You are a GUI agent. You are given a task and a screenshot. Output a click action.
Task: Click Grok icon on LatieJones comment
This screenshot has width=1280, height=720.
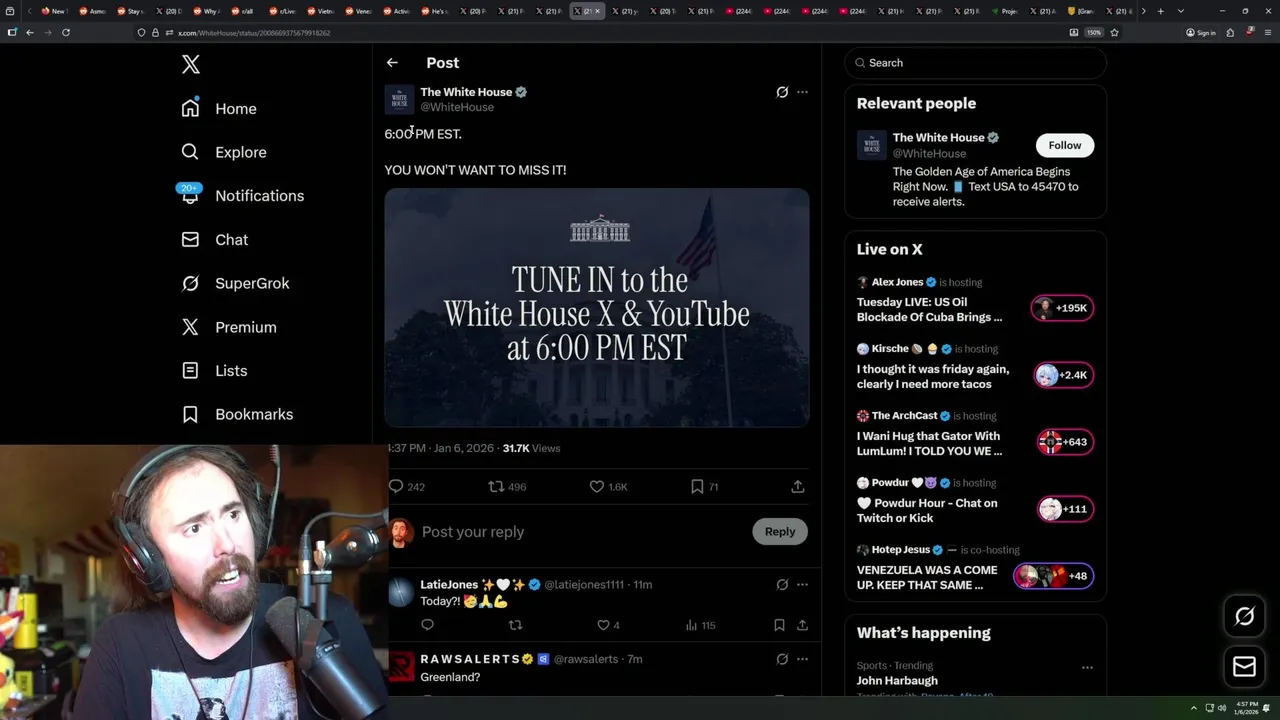point(782,584)
